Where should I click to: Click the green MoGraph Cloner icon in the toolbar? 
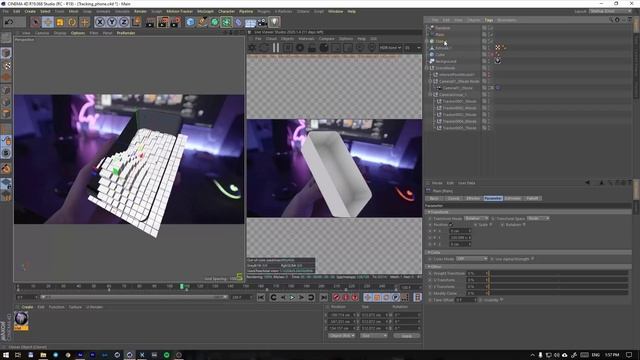click(226, 22)
